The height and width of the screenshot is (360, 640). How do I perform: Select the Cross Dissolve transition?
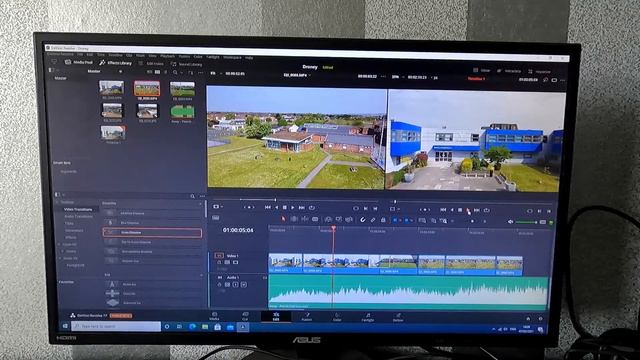click(152, 233)
